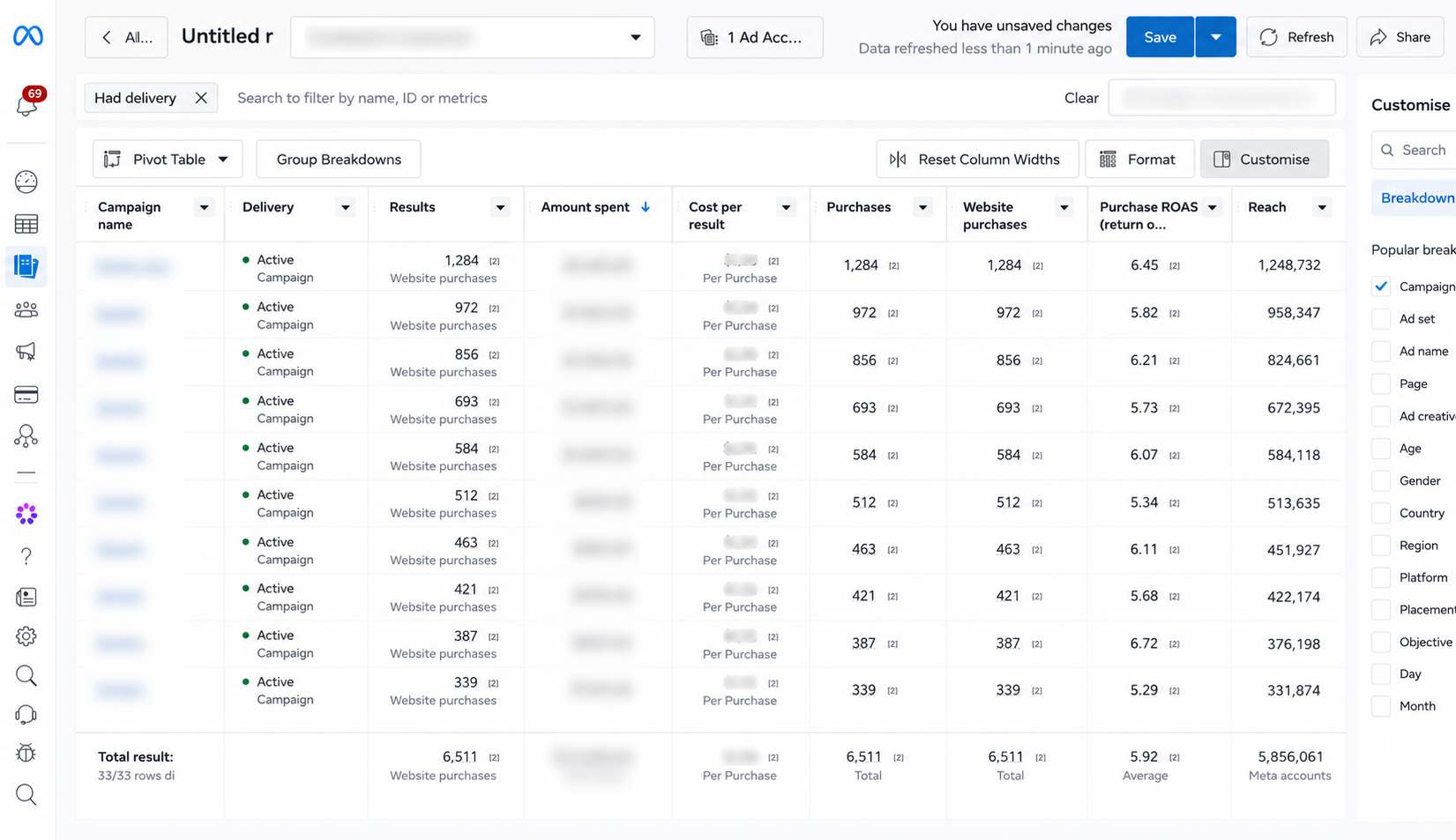Viewport: 1456px width, 840px height.
Task: Click the Customise panel Search field
Action: (x=1414, y=150)
